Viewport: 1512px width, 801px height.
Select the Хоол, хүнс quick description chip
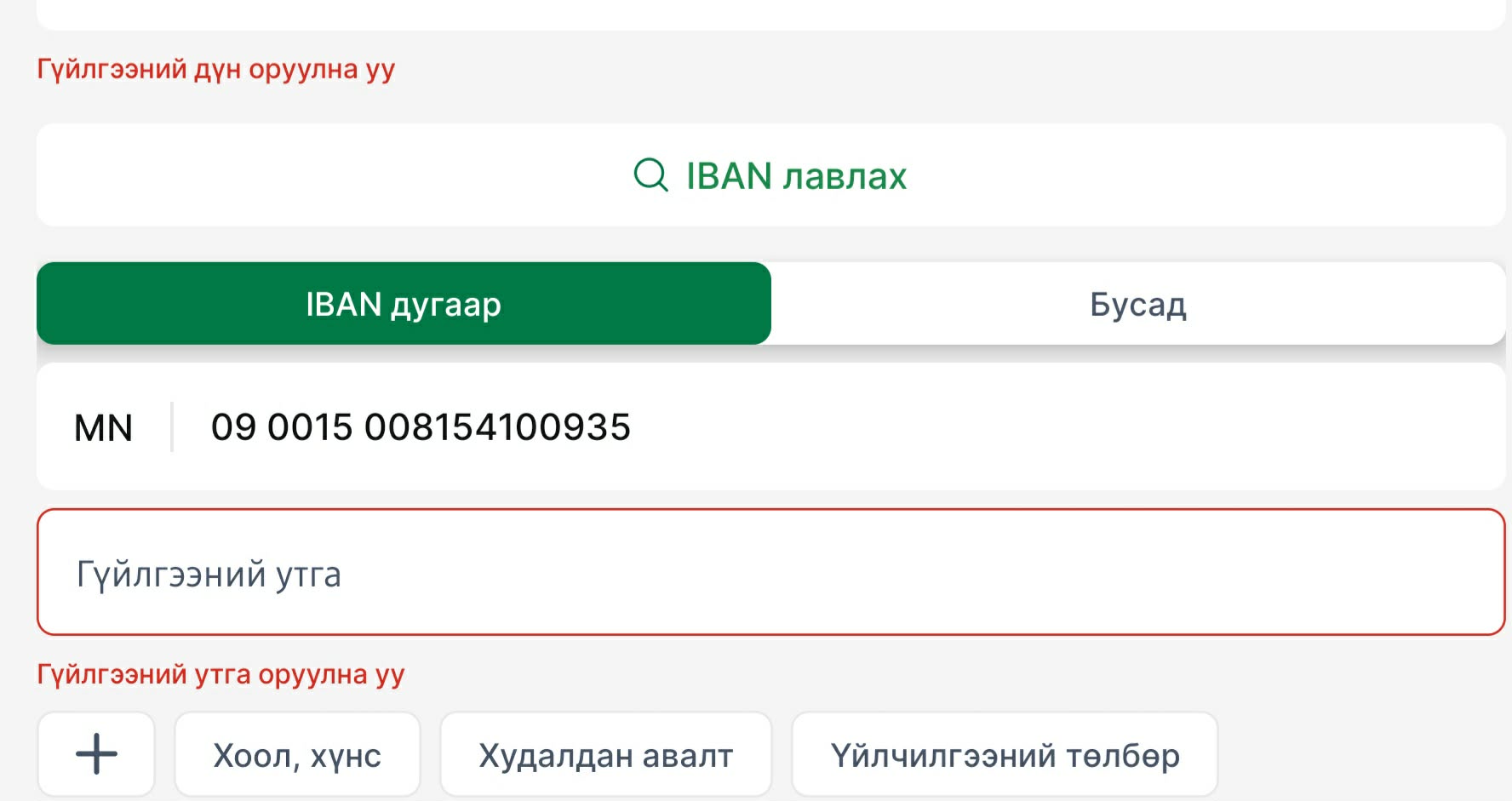click(297, 755)
